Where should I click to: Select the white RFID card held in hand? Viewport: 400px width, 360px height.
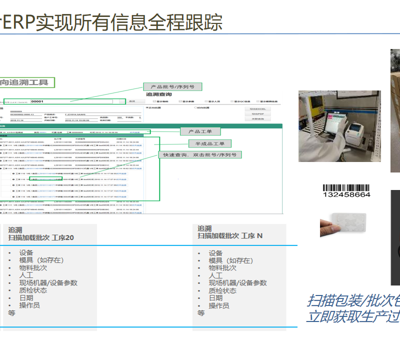(348, 223)
